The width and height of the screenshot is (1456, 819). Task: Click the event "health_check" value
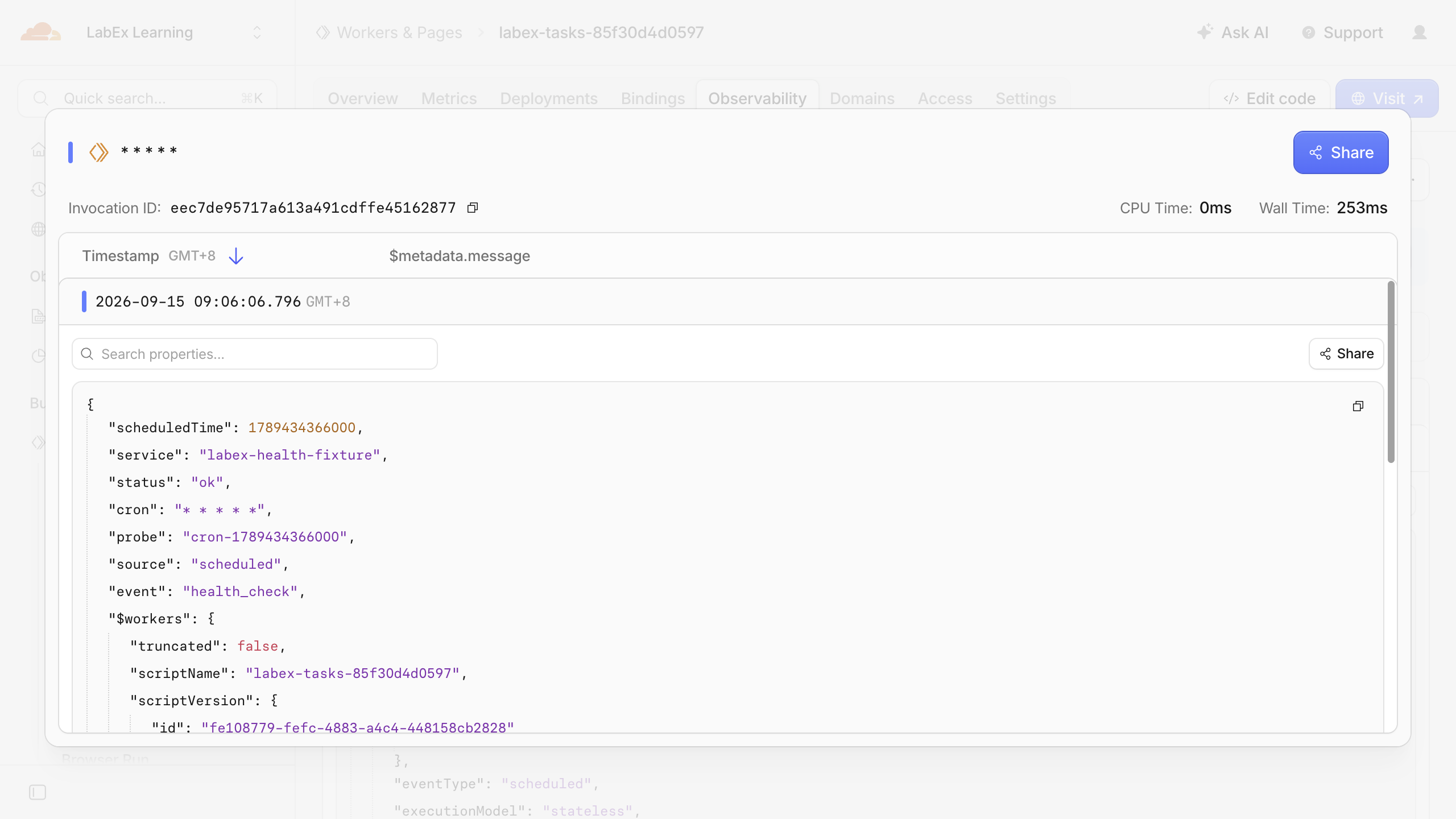[x=240, y=591]
